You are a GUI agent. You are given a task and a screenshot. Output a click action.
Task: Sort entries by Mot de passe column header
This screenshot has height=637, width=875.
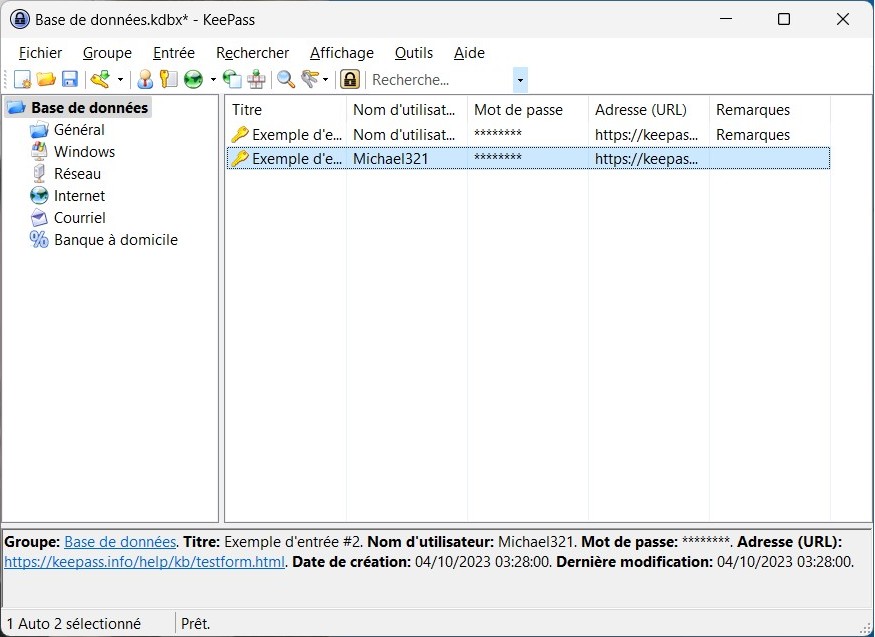[x=518, y=110]
